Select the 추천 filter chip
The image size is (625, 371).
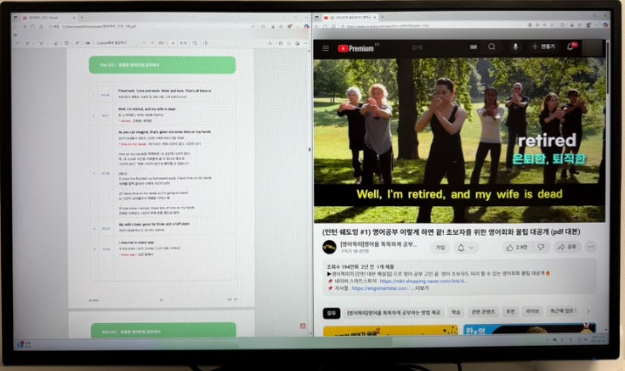511,311
